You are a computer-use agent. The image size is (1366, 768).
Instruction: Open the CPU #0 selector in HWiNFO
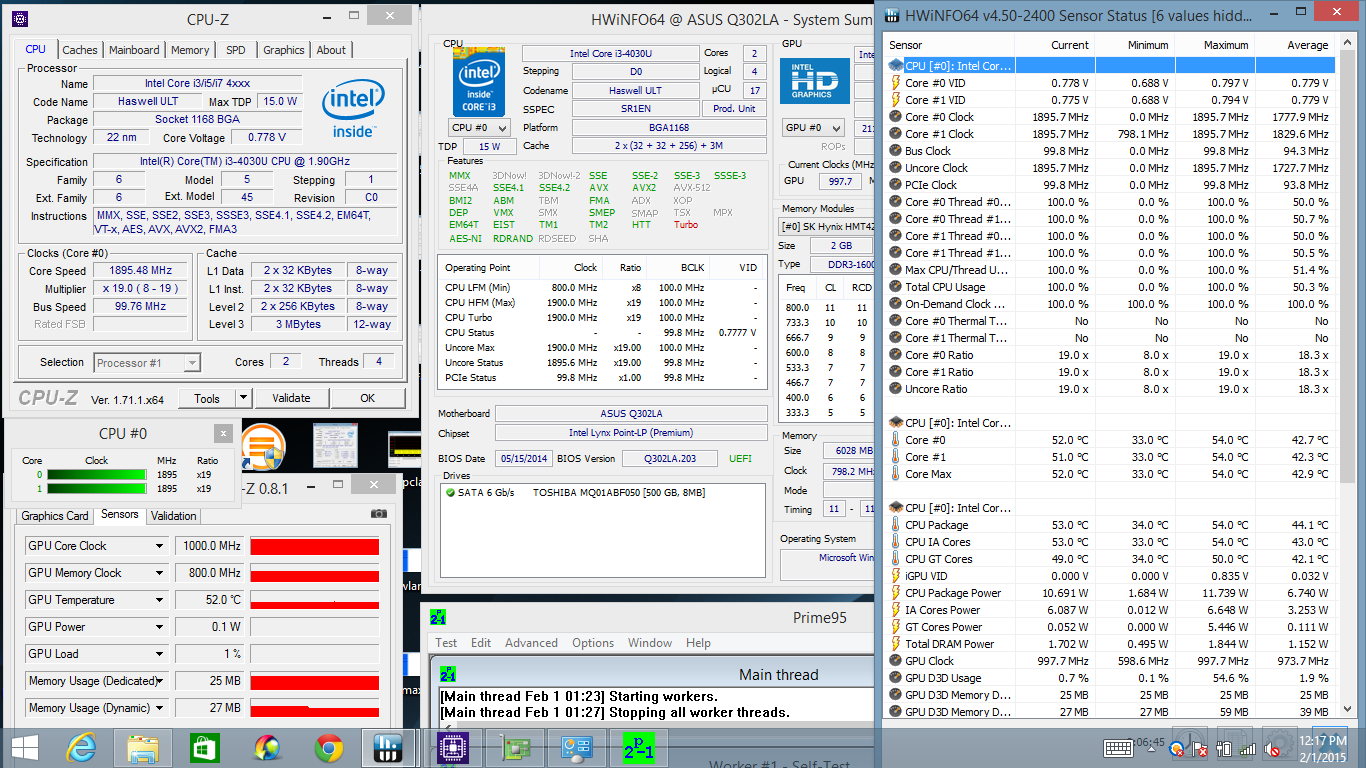tap(479, 128)
